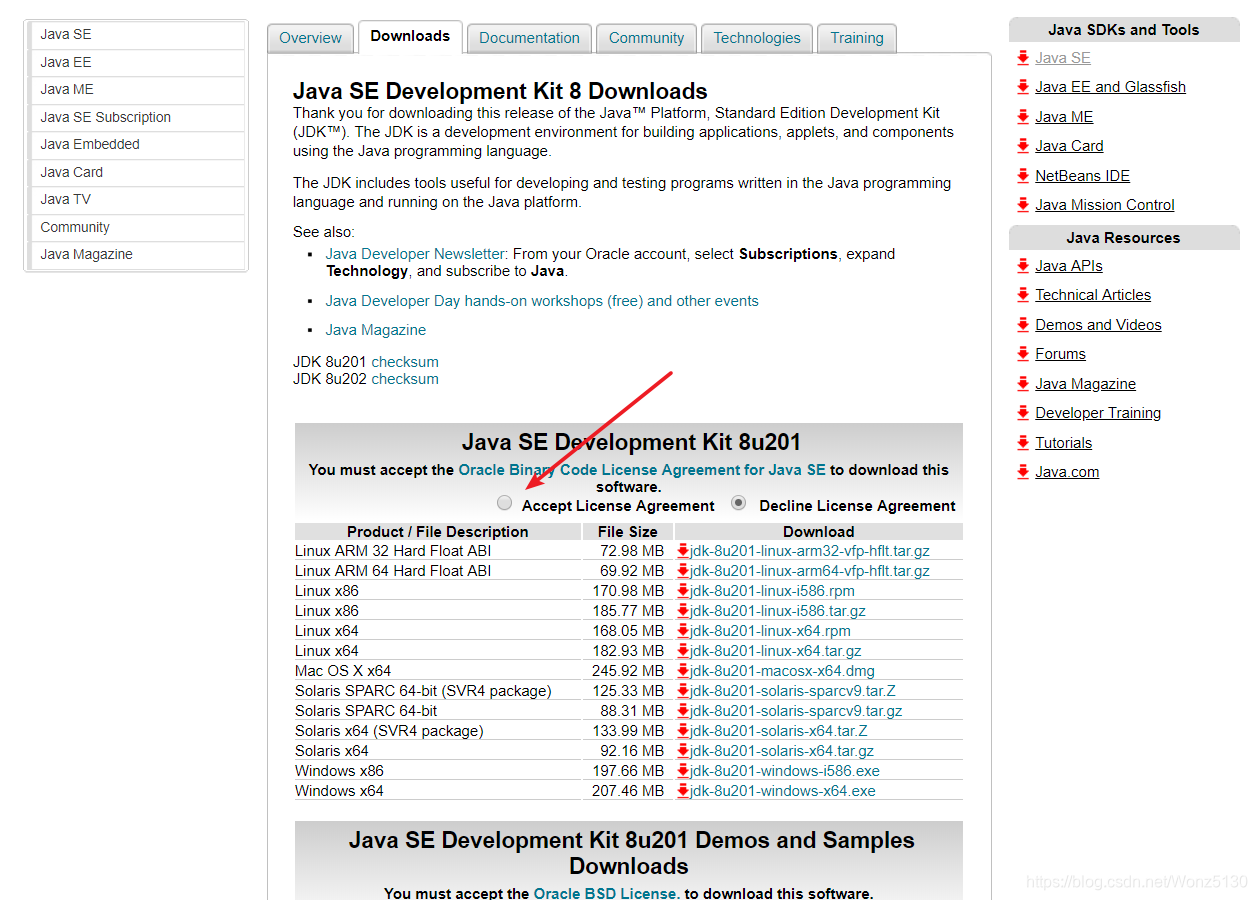The width and height of the screenshot is (1257, 900).
Task: Click the red icon beside Java APIs
Action: [1023, 265]
